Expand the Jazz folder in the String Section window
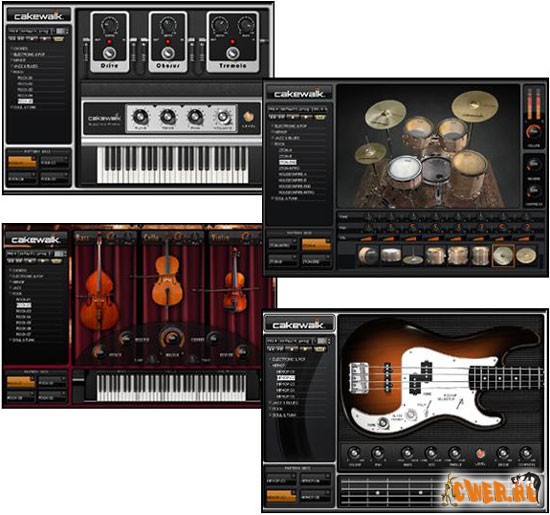This screenshot has height=515, width=550. coord(16,288)
